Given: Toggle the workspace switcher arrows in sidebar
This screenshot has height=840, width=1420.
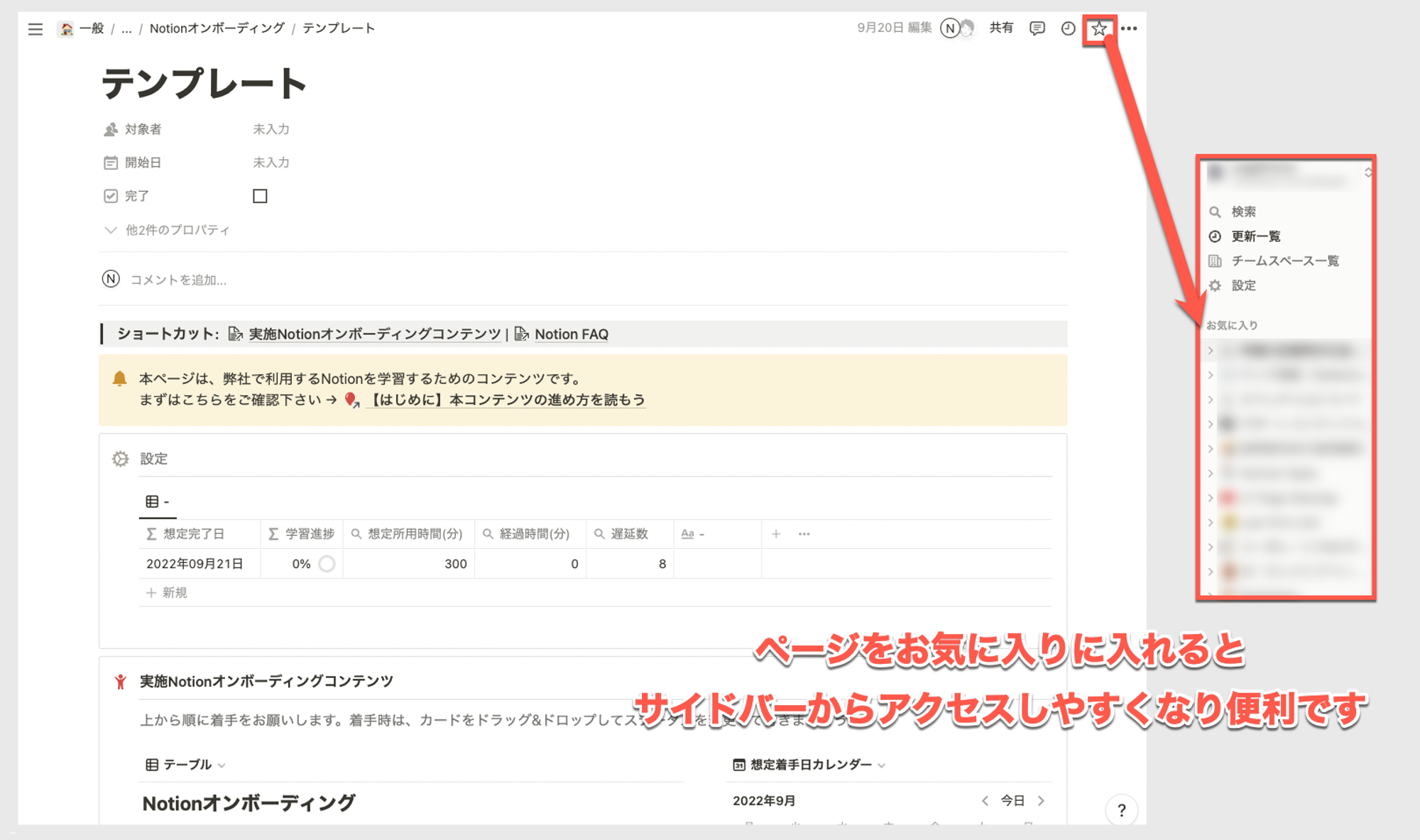Looking at the screenshot, I should [1367, 173].
